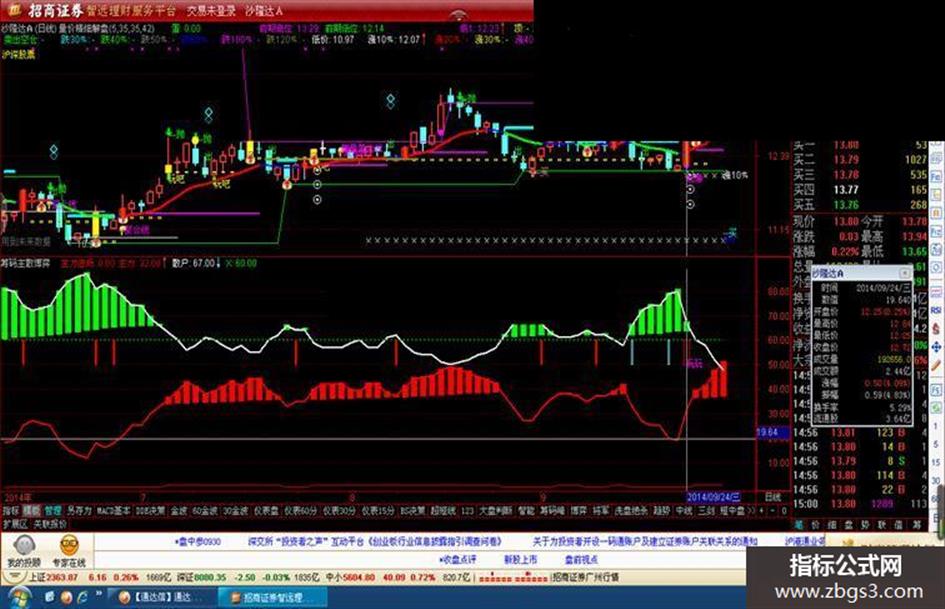Click the red dollar sign sidebar icon
This screenshot has width=945, height=609.
pos(936,328)
